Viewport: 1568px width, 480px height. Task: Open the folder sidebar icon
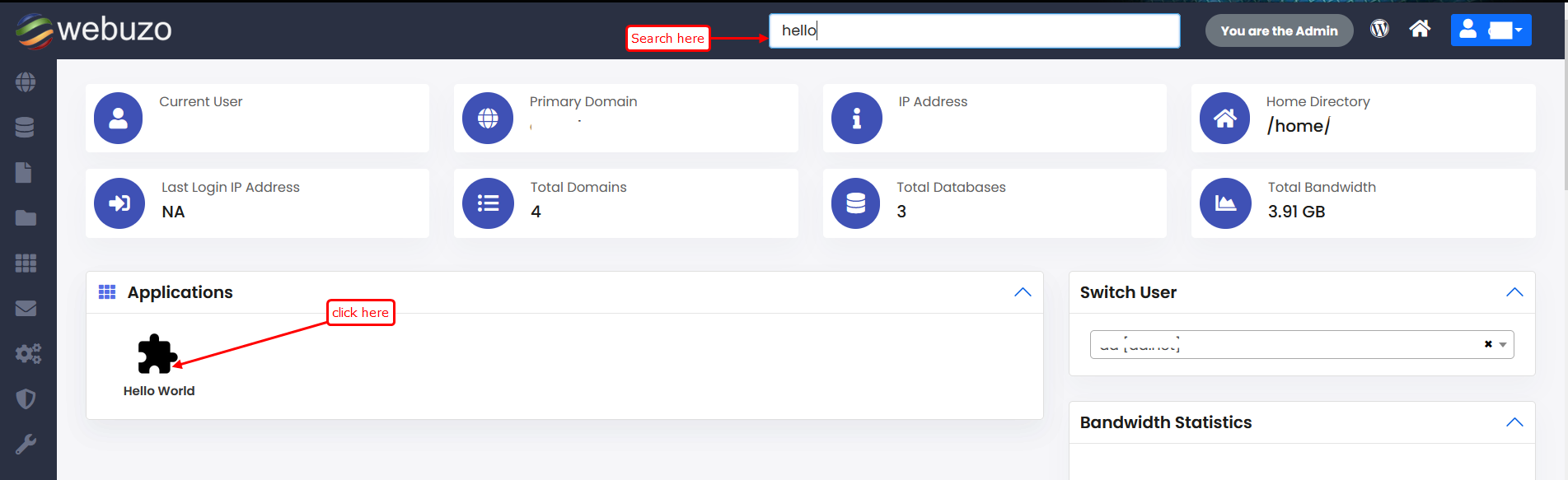click(x=26, y=218)
